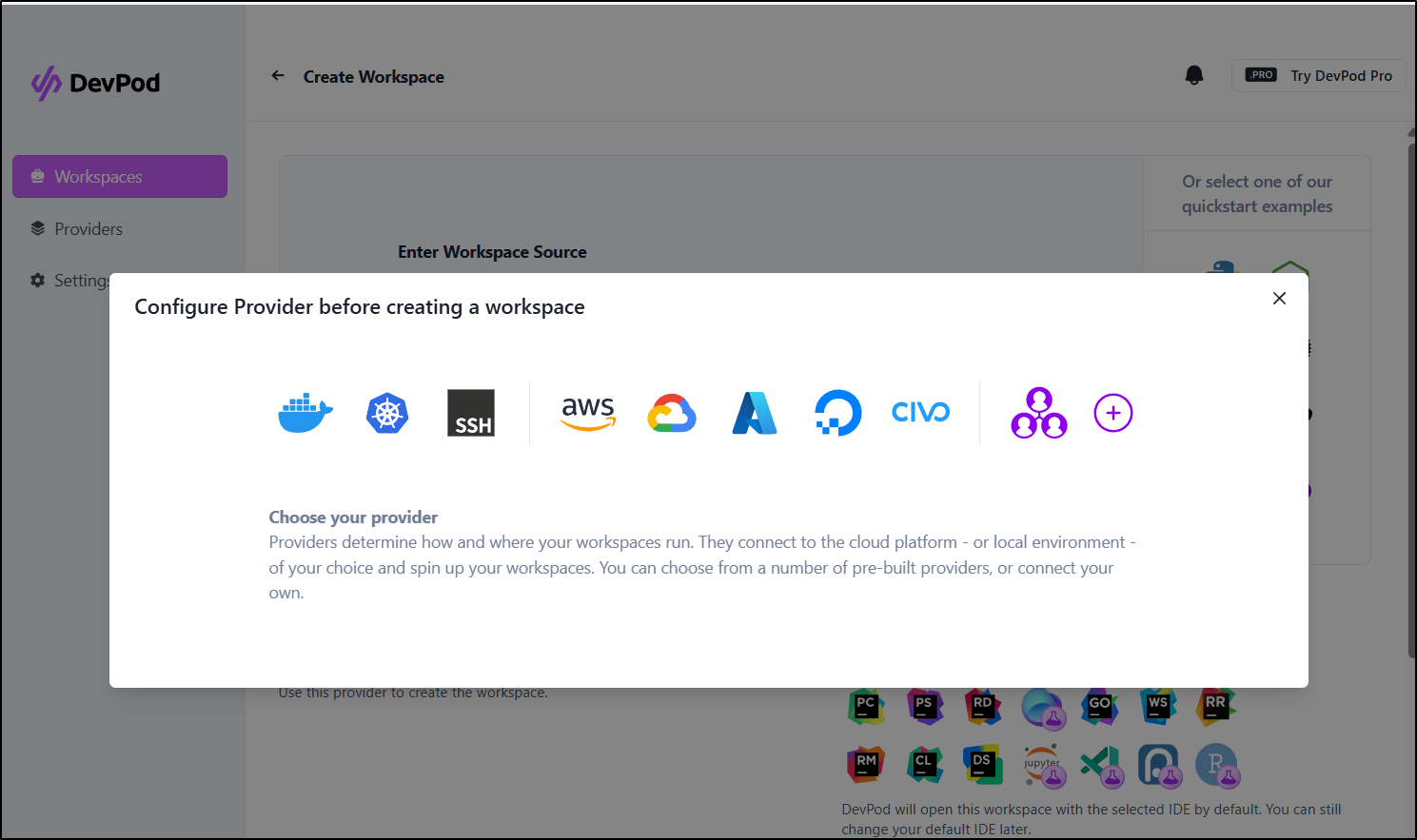Select the PyCharm (PC) IDE icon

pyautogui.click(x=866, y=707)
